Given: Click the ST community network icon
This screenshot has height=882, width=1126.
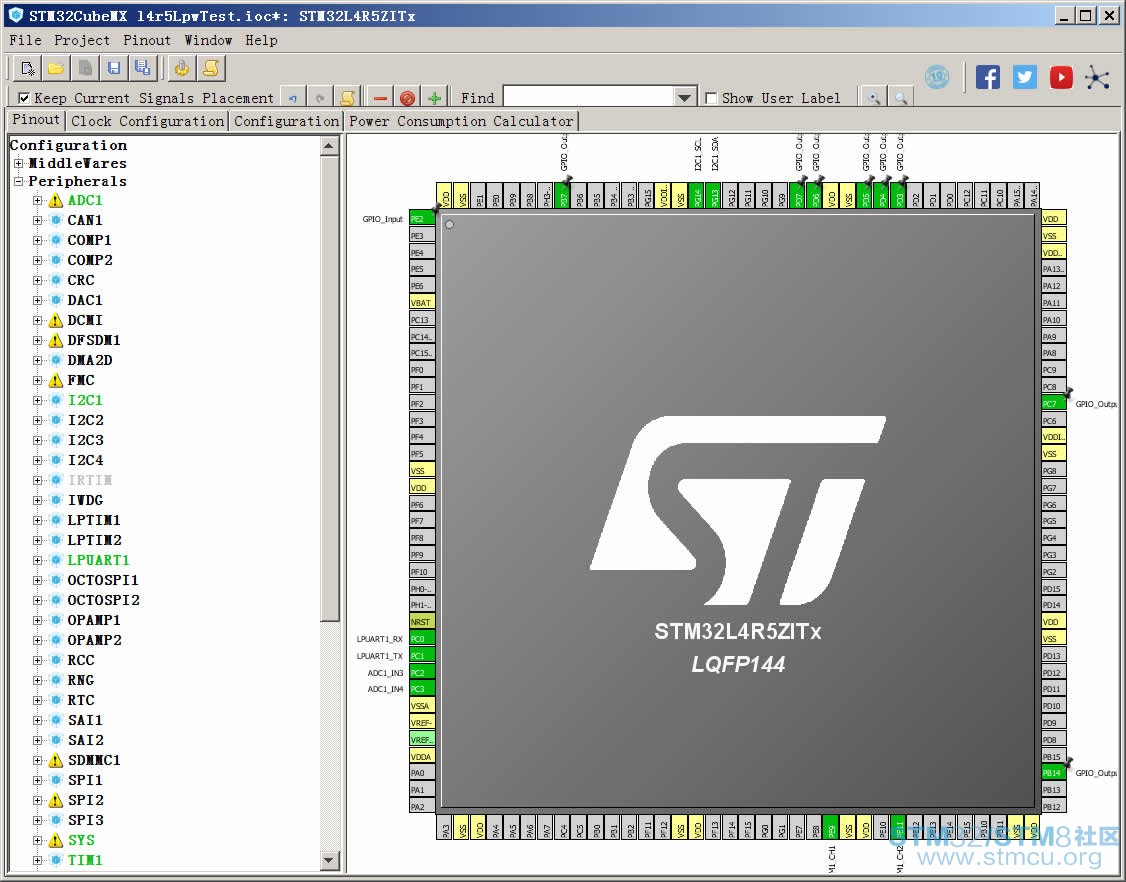Looking at the screenshot, I should [1097, 77].
